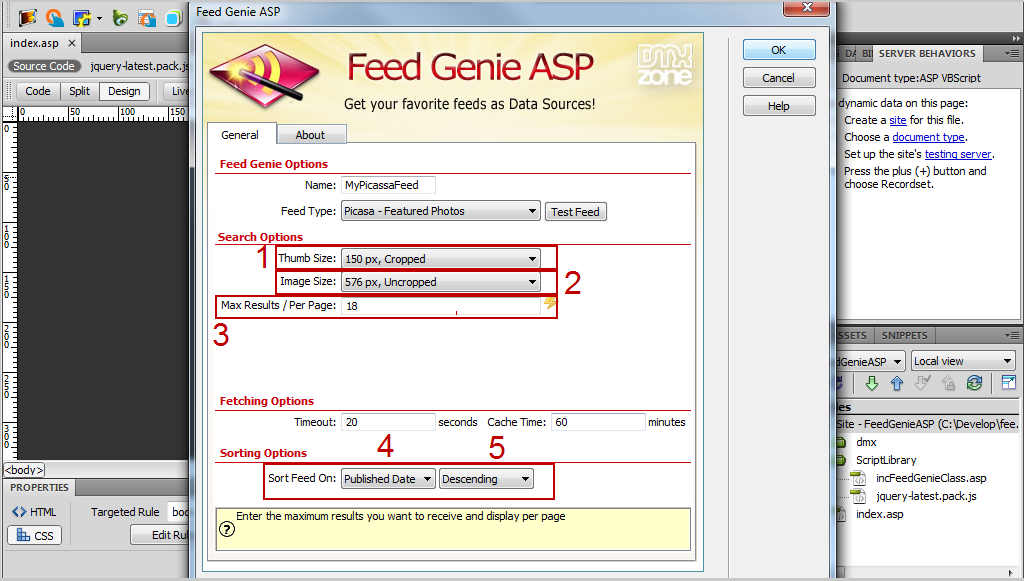Switch to Split view

point(80,91)
